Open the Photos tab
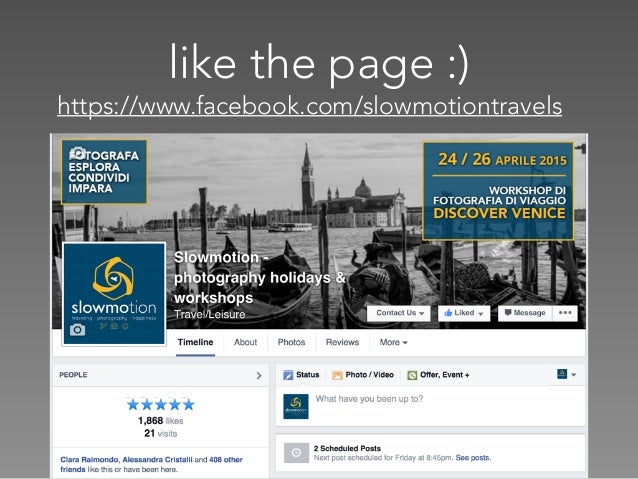This screenshot has width=638, height=479. coord(291,342)
